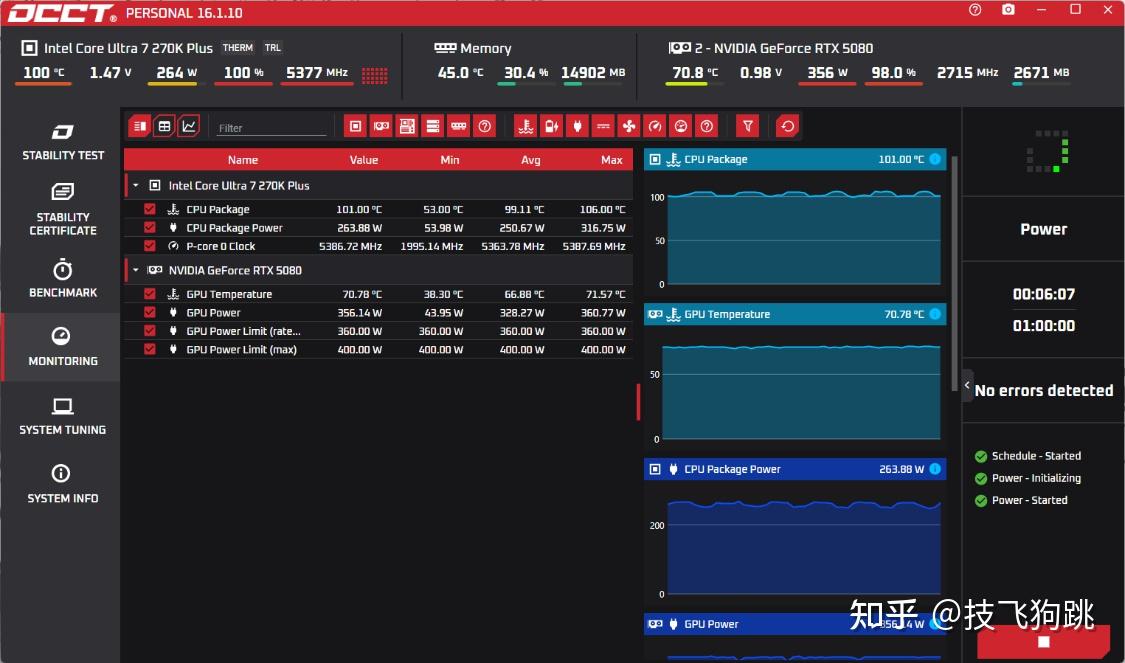
Task: Uncheck the CPU Package Power checkbox
Action: [149, 227]
